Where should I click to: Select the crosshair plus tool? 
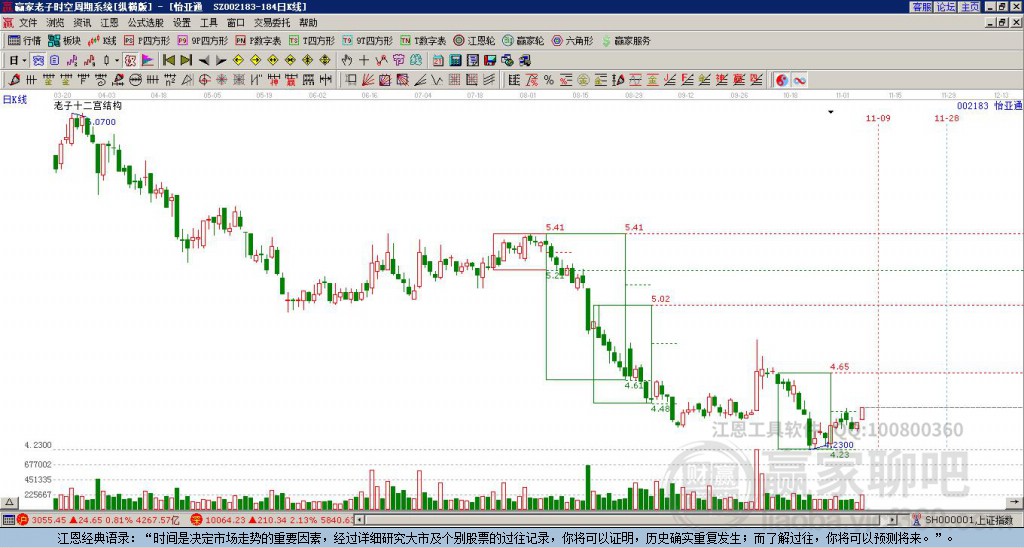pos(364,61)
